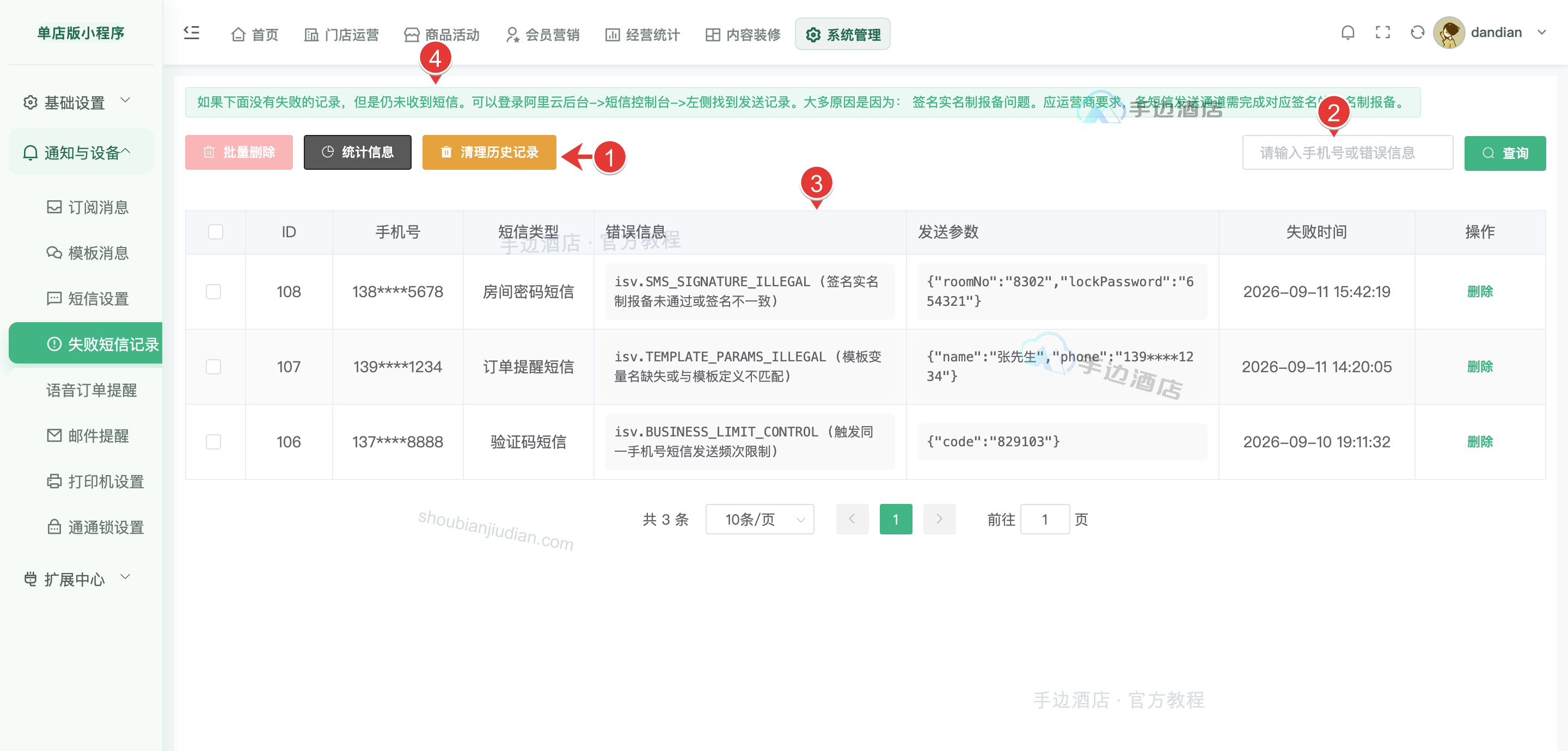Select 失败短信记录 sidebar item

click(86, 344)
